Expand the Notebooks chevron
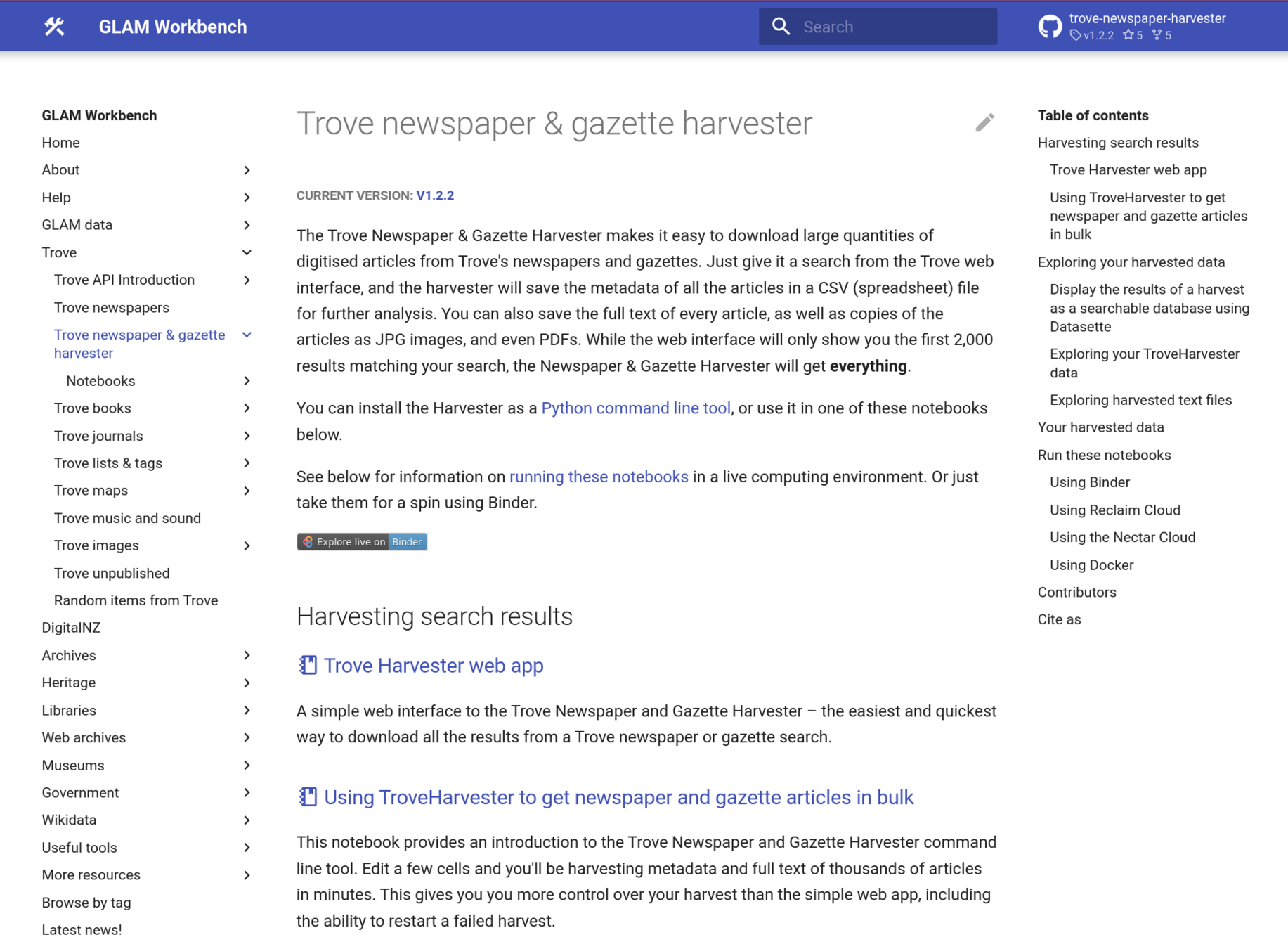This screenshot has width=1288, height=949. coord(247,381)
